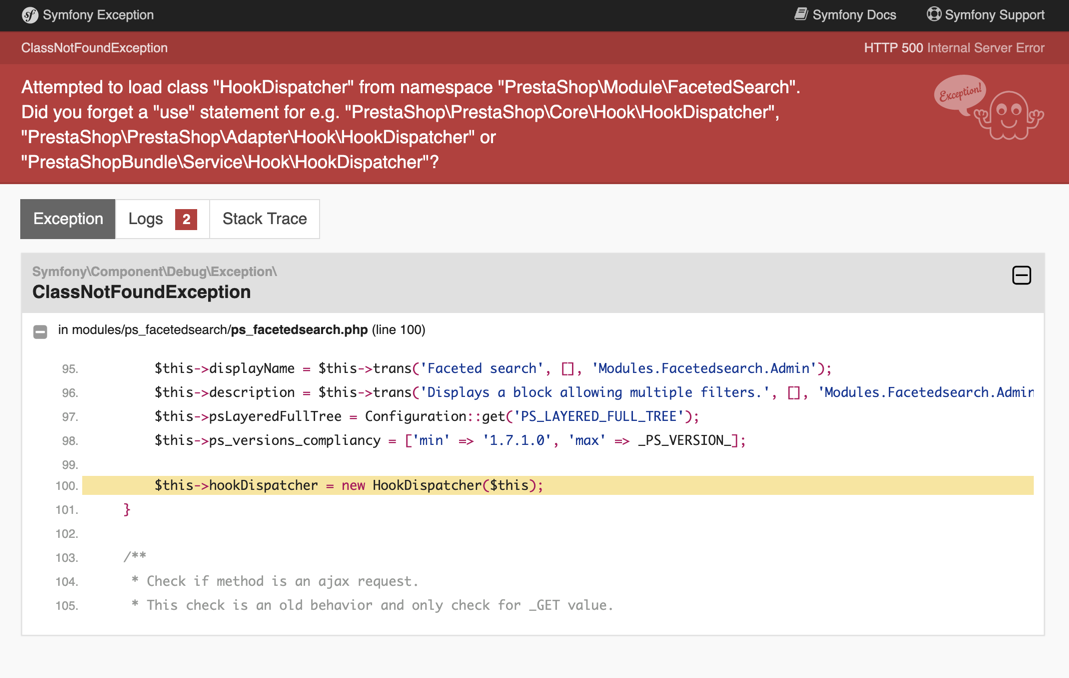Click the Symfony Exception header title

tap(98, 15)
